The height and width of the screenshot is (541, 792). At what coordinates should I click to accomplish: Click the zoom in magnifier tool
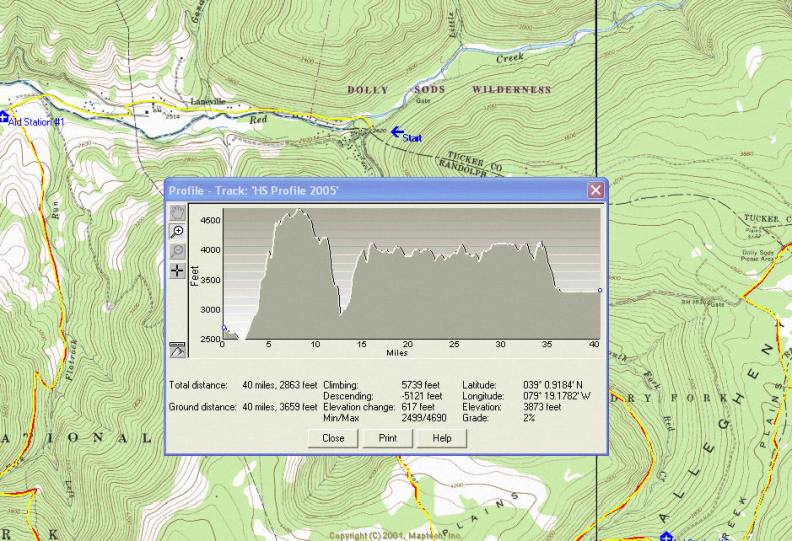[177, 232]
